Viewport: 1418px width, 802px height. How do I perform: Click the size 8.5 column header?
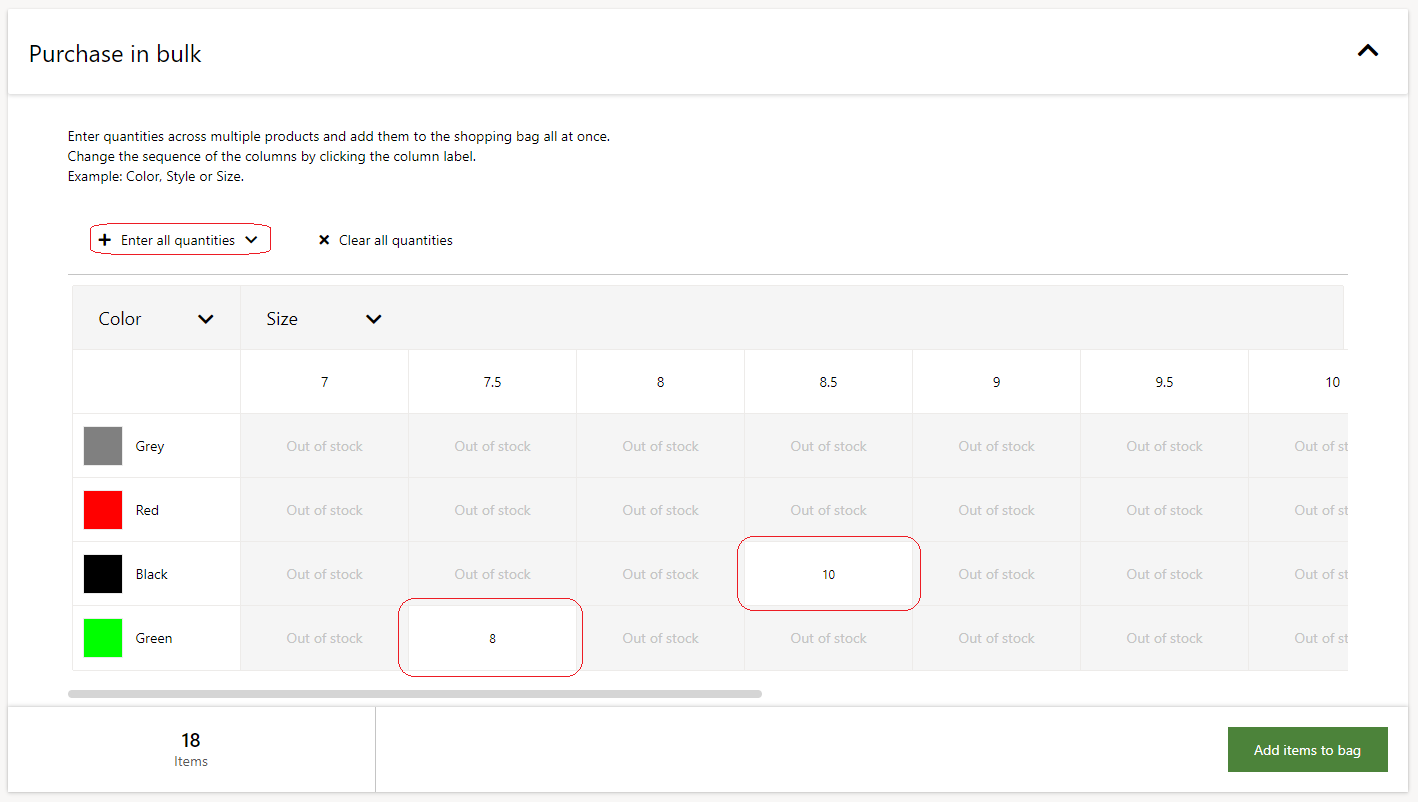point(828,382)
